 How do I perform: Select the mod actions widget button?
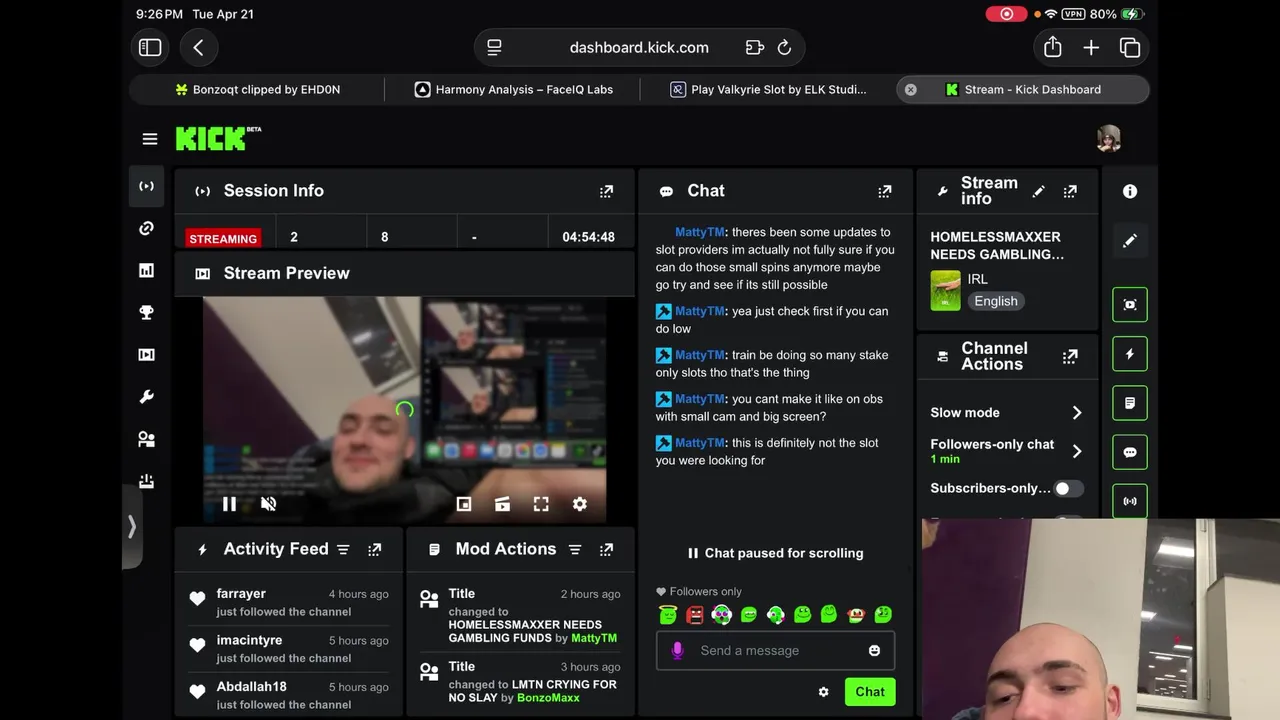tap(1130, 403)
